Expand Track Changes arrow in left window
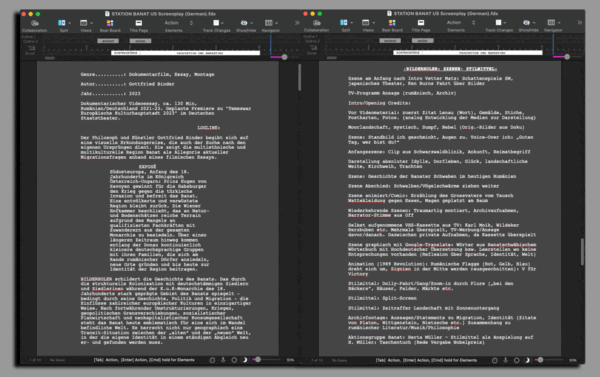 click(222, 23)
